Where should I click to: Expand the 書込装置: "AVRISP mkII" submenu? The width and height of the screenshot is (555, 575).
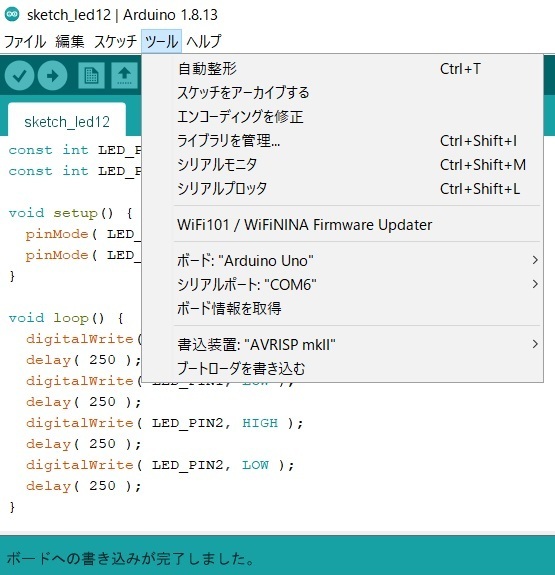coord(342,344)
